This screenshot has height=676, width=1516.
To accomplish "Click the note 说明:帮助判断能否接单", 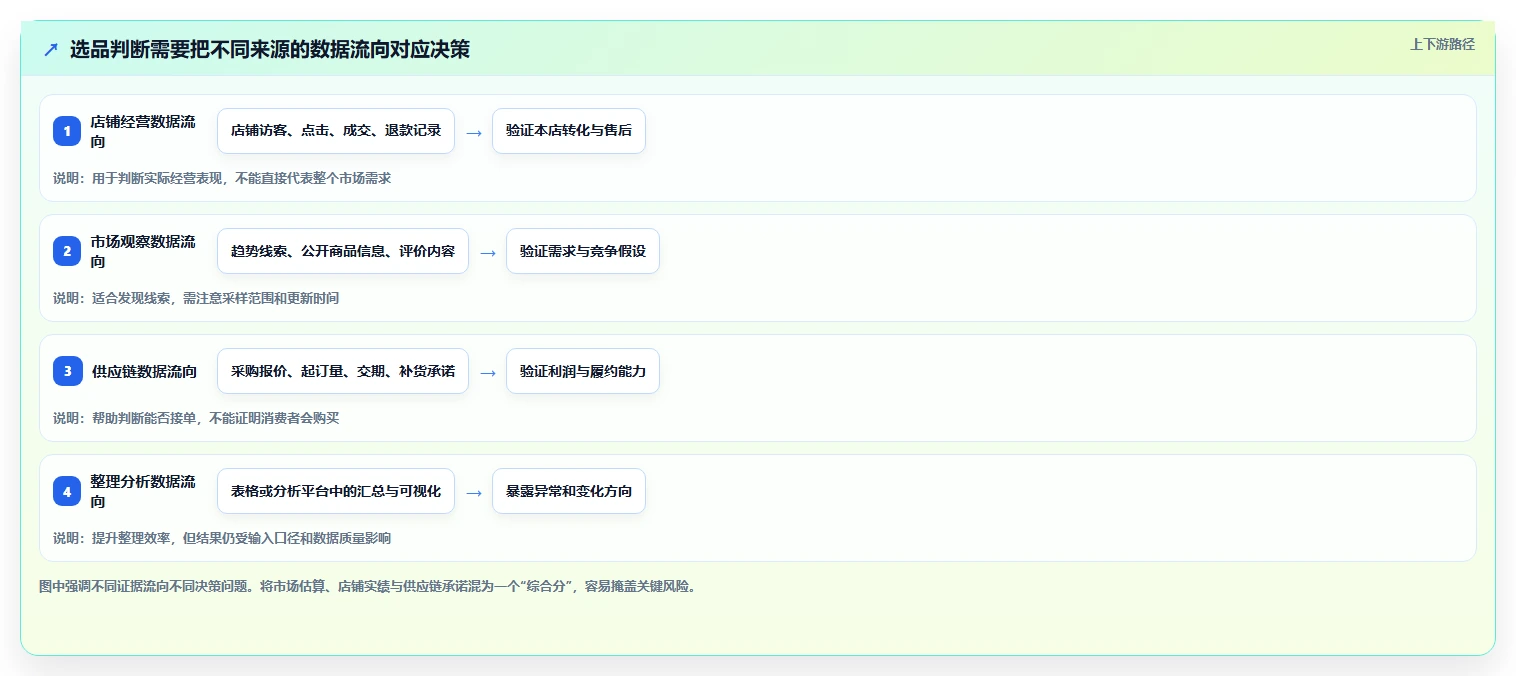I will (x=196, y=418).
